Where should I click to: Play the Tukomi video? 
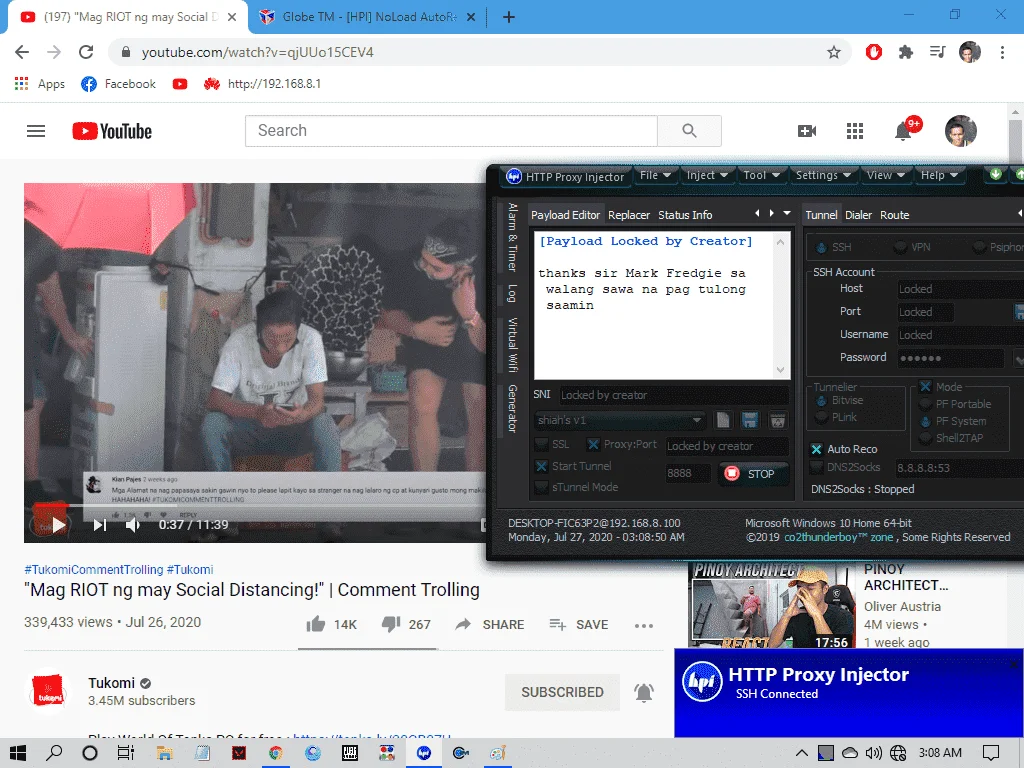click(x=59, y=524)
